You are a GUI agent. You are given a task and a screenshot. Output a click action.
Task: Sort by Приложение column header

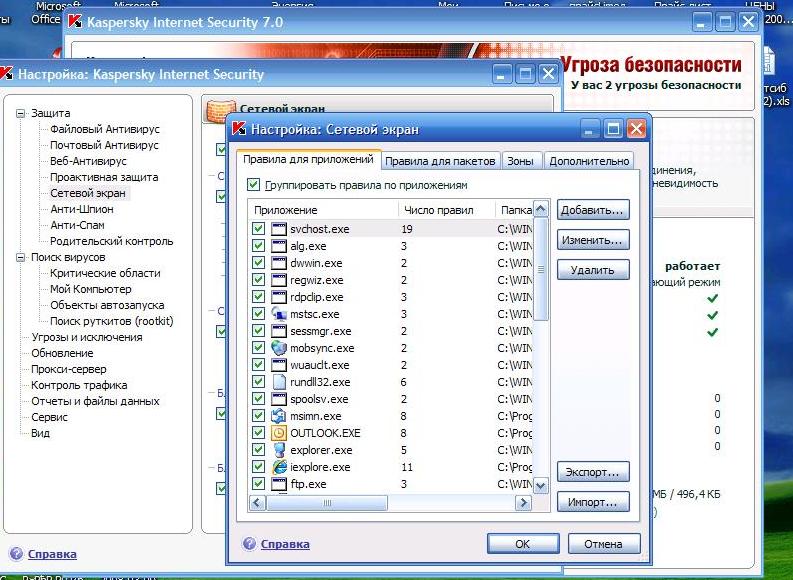click(x=323, y=210)
